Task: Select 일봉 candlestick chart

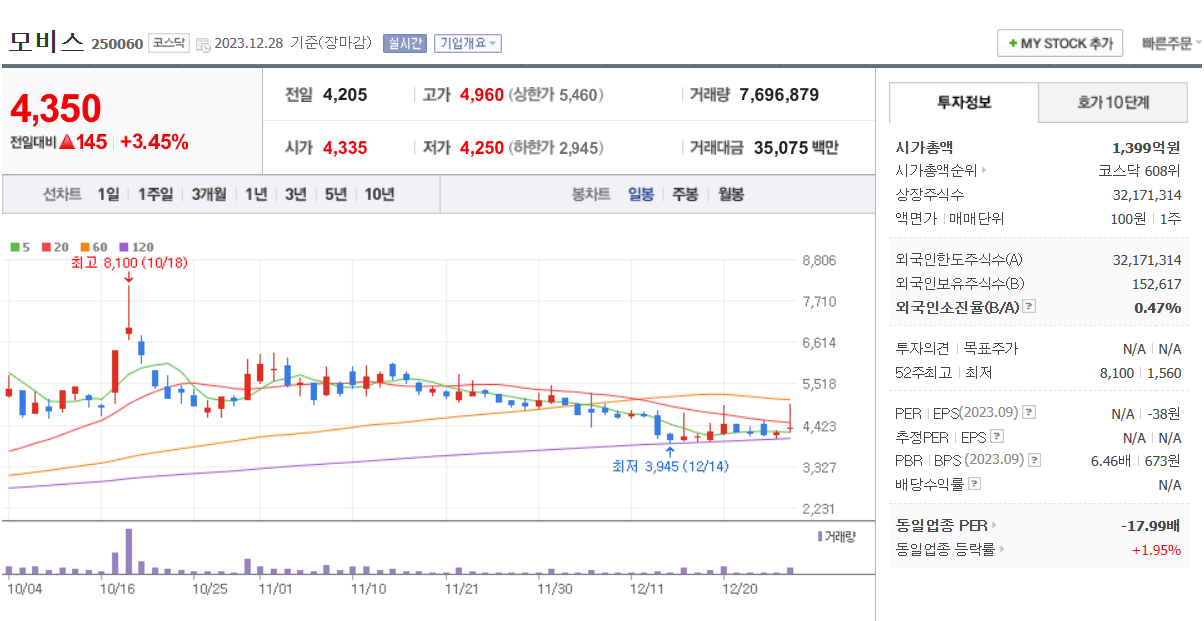Action: tap(641, 194)
